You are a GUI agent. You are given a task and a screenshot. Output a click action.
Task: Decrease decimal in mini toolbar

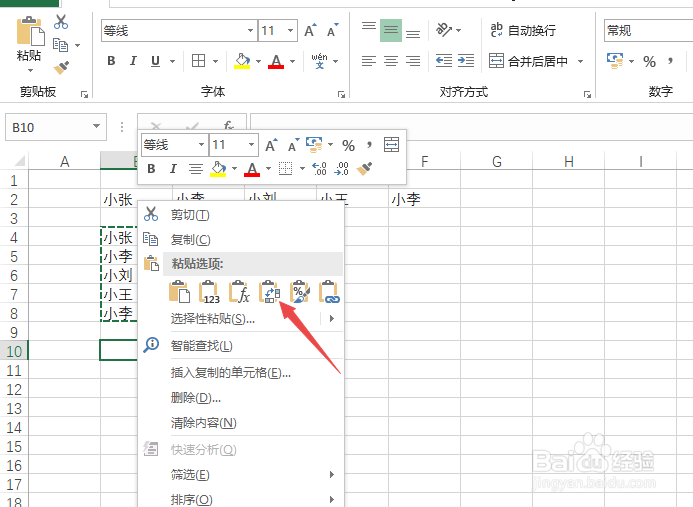pos(341,168)
